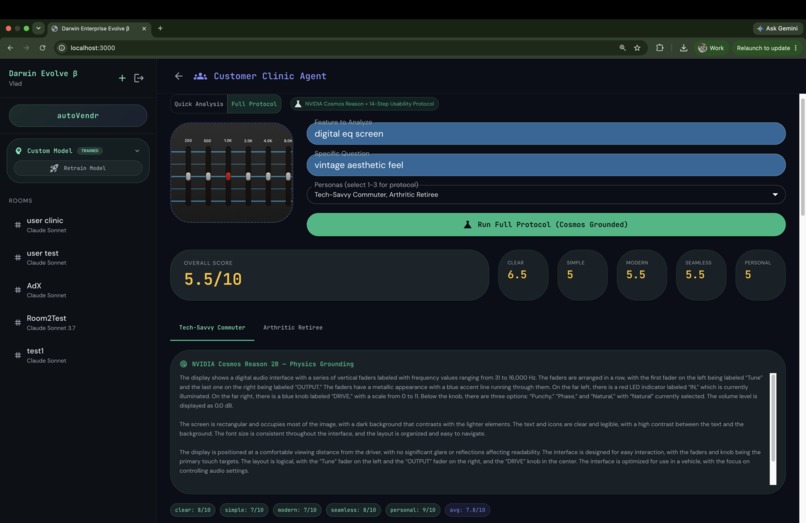Click the browser back navigation arrow
Image resolution: width=806 pixels, height=523 pixels.
(10, 48)
